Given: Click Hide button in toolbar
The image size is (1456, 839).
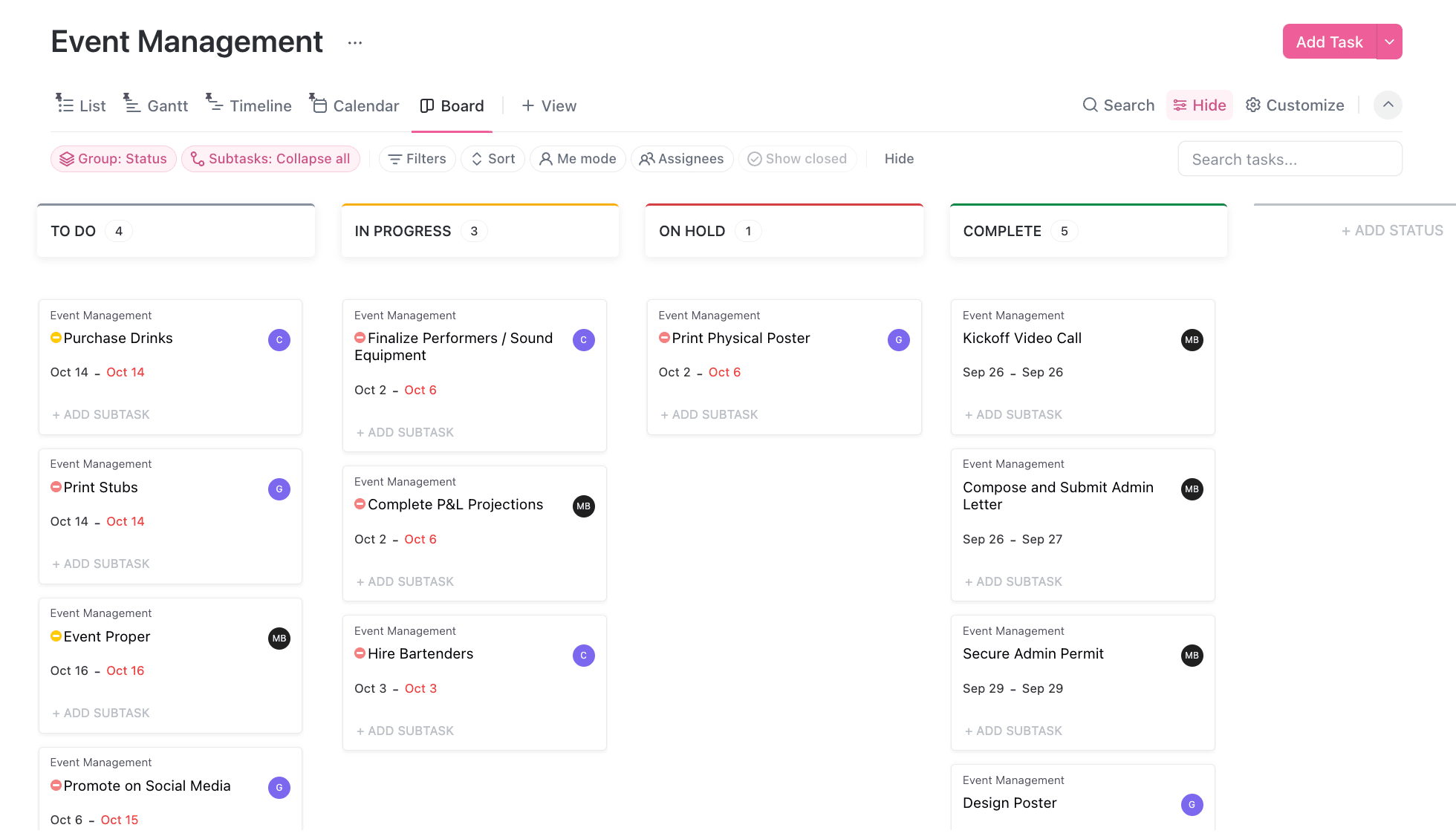Looking at the screenshot, I should (x=1199, y=105).
